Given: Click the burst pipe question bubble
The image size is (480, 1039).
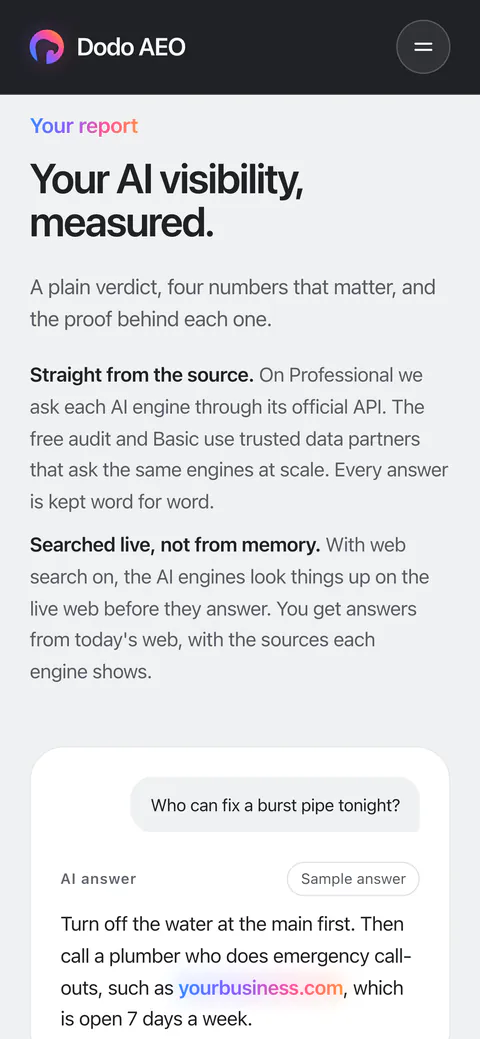Looking at the screenshot, I should (x=275, y=805).
